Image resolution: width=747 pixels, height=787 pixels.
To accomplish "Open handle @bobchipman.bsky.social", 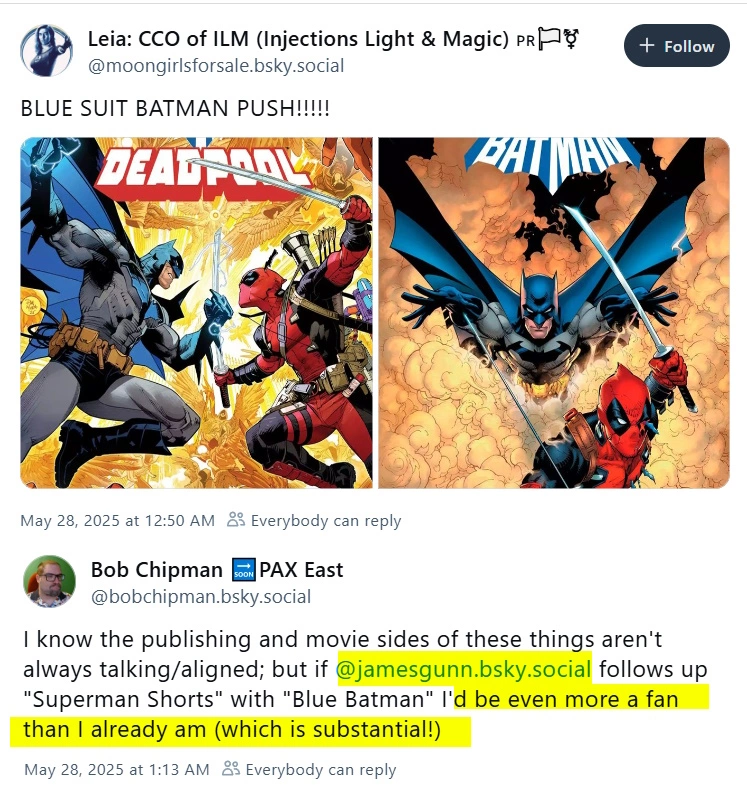I will (x=201, y=597).
